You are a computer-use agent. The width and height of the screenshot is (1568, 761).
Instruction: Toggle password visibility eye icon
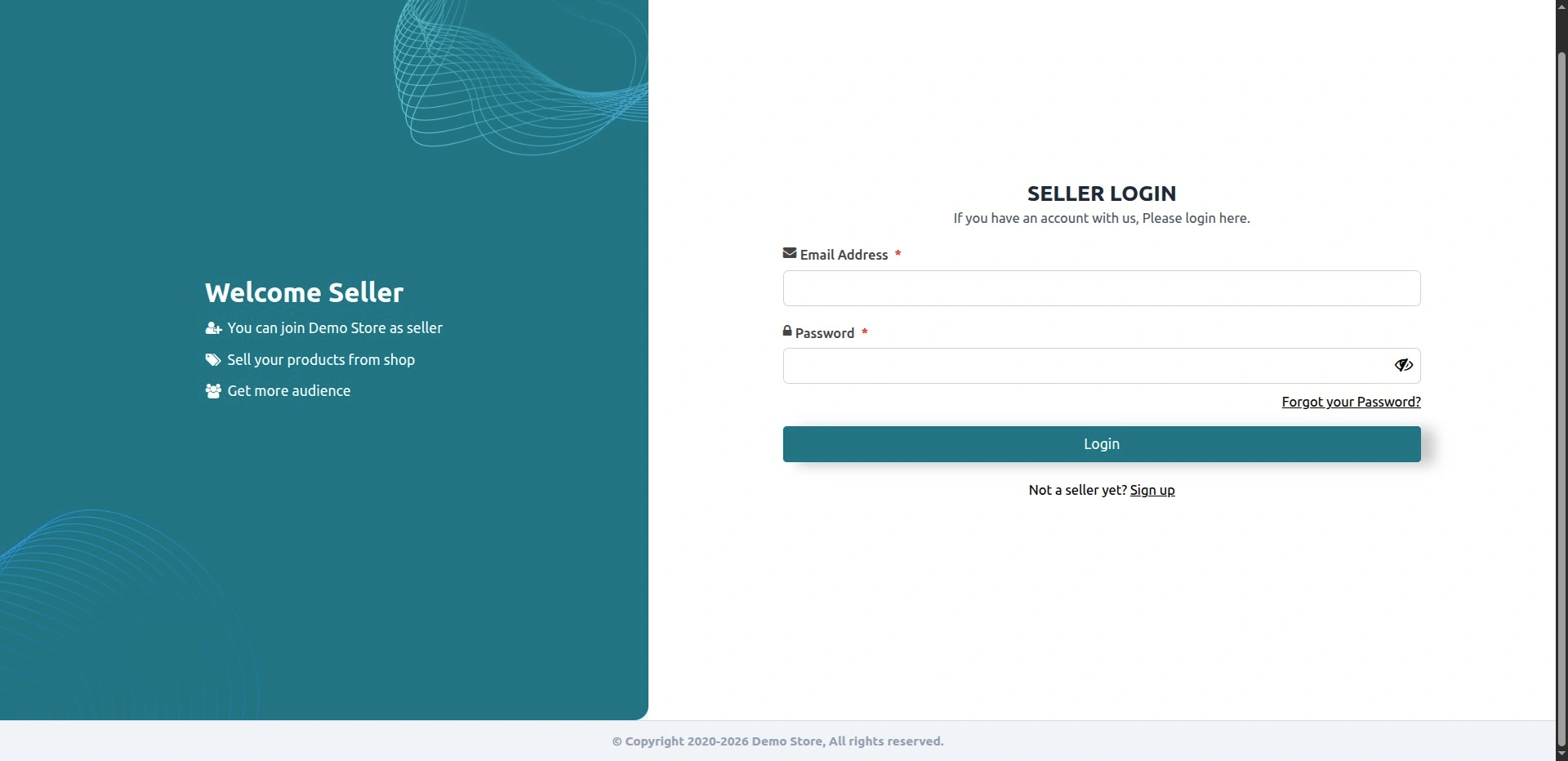[1404, 365]
